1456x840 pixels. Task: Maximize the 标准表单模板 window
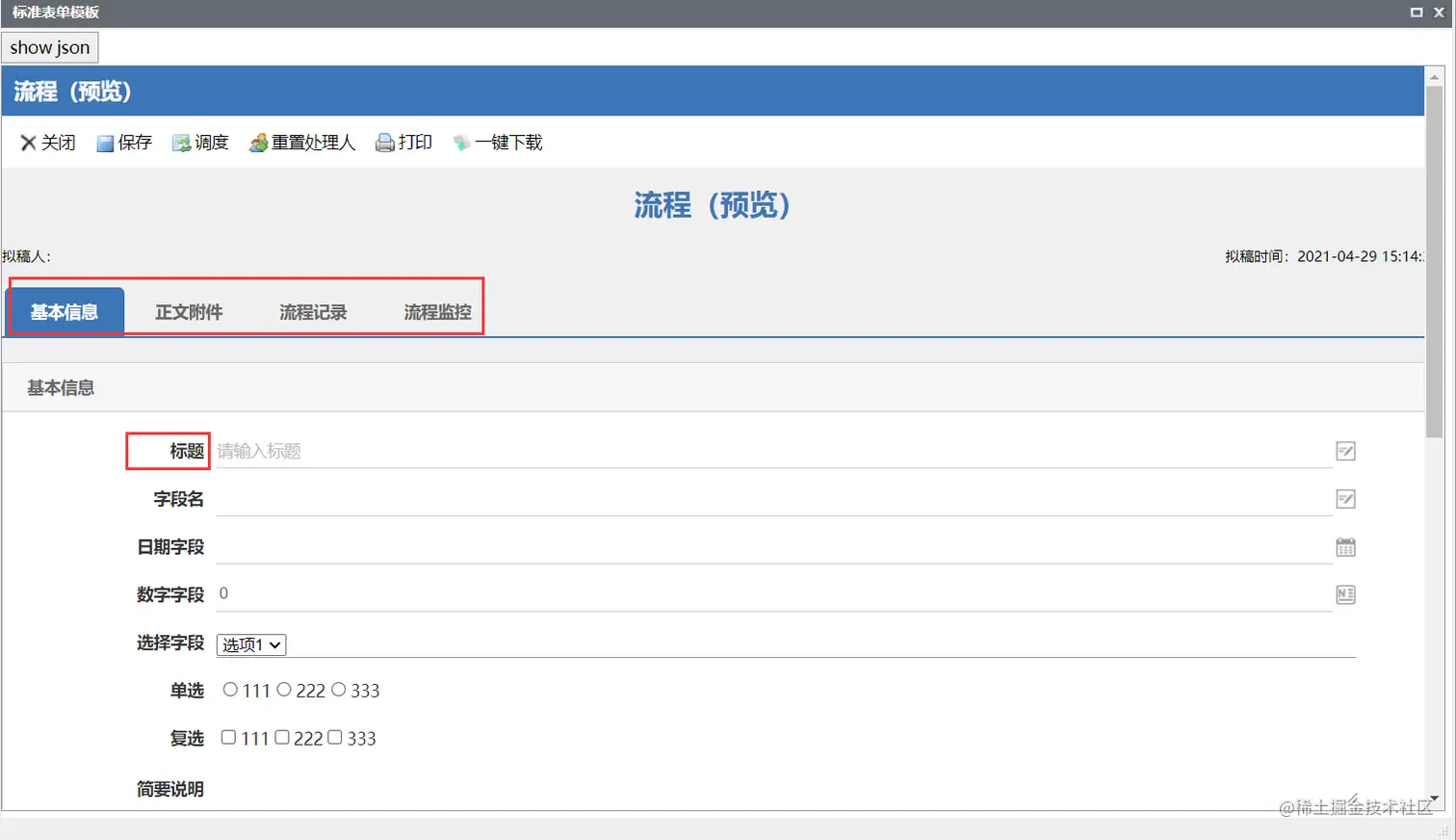click(x=1417, y=13)
